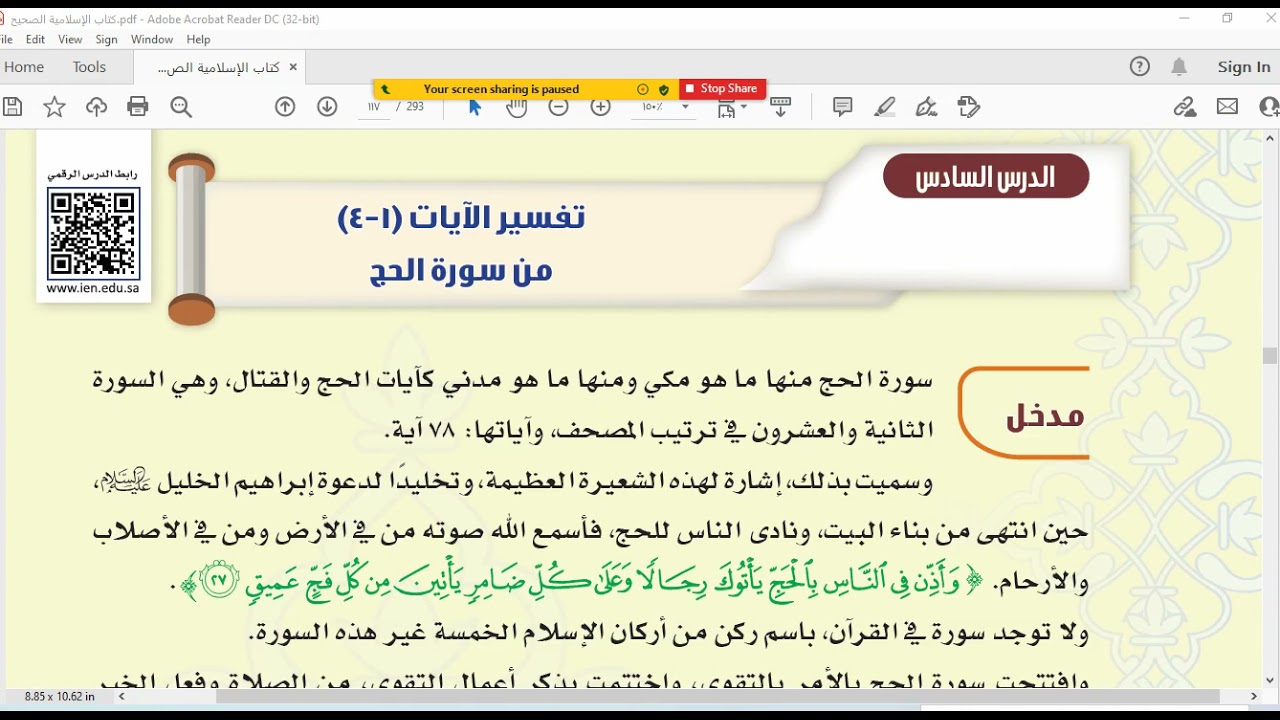This screenshot has height=720, width=1280.
Task: Close the document tab
Action: click(x=293, y=67)
